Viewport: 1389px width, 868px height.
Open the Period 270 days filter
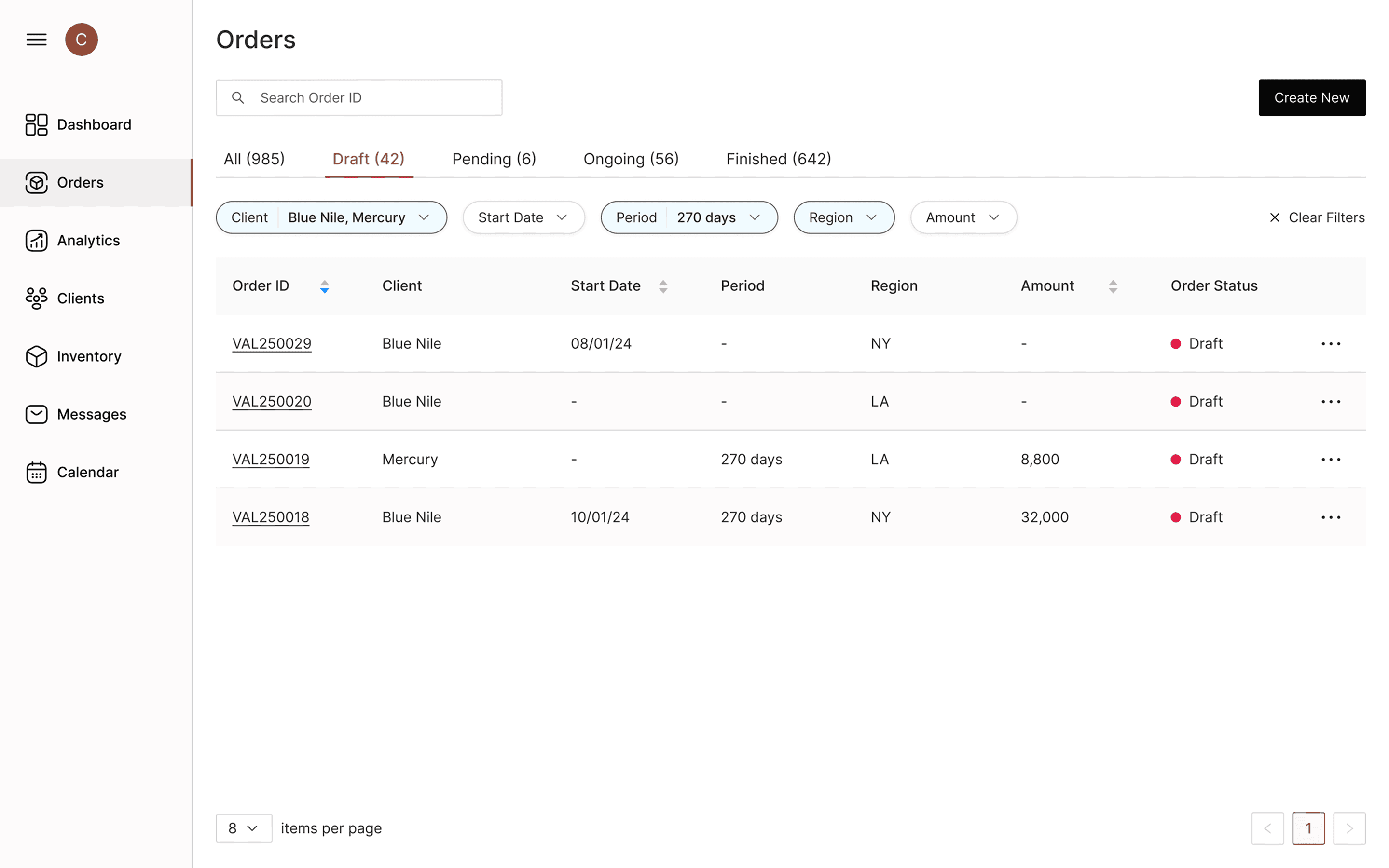[688, 217]
